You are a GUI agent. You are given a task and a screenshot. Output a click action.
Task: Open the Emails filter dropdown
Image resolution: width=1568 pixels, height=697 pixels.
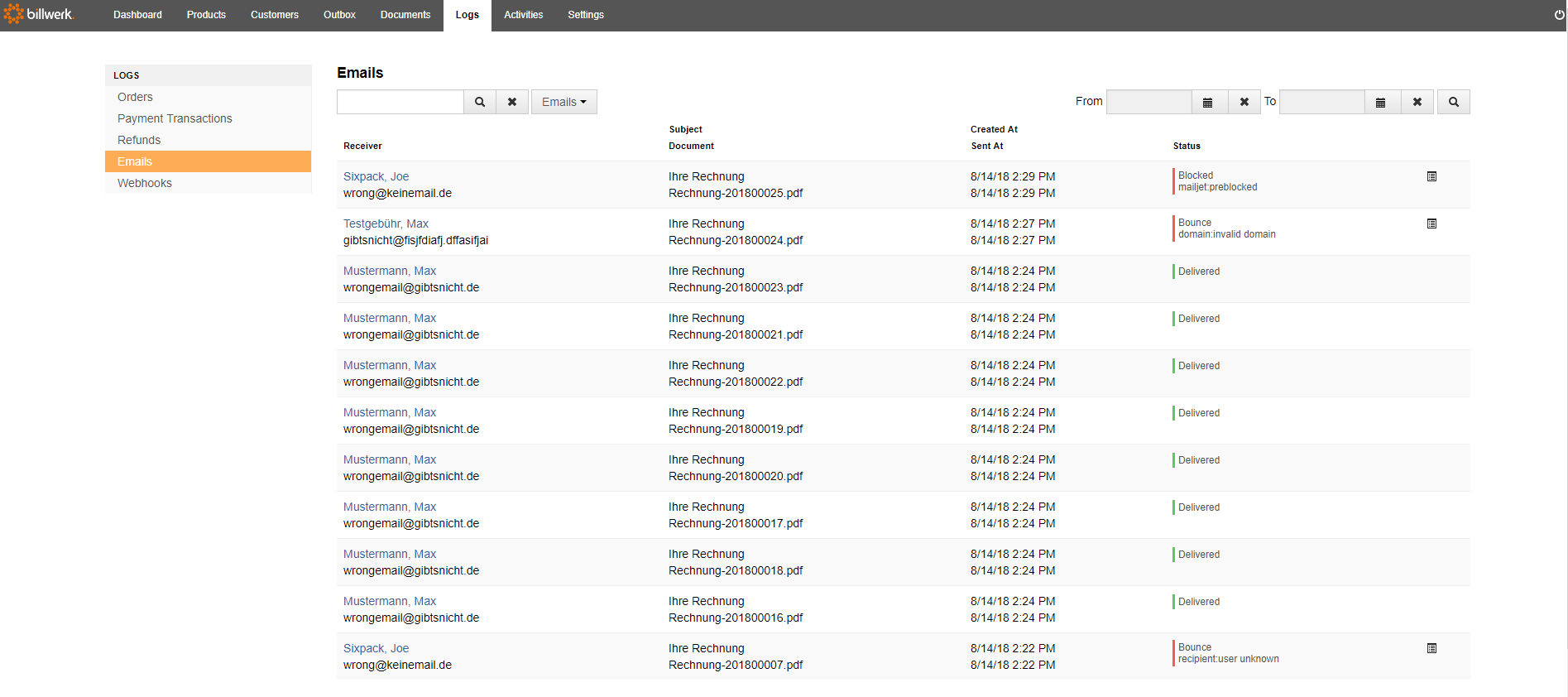pos(563,102)
